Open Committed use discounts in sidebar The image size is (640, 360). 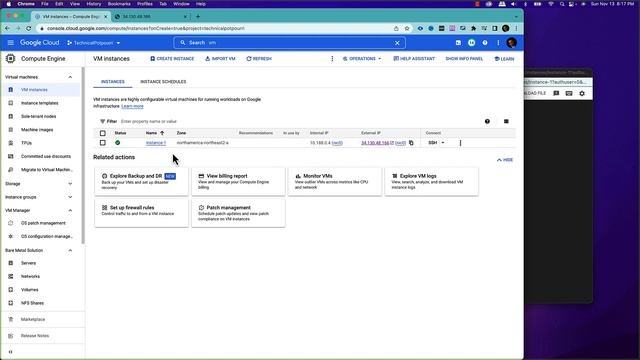pos(46,156)
